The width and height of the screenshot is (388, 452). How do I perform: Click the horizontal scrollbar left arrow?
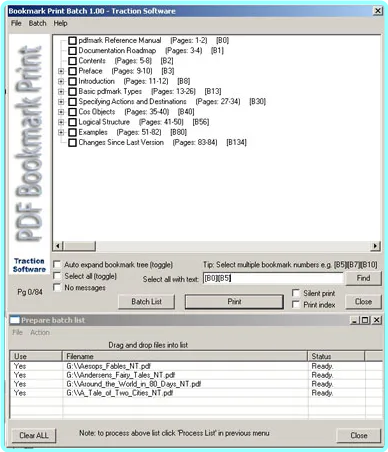pyautogui.click(x=58, y=246)
